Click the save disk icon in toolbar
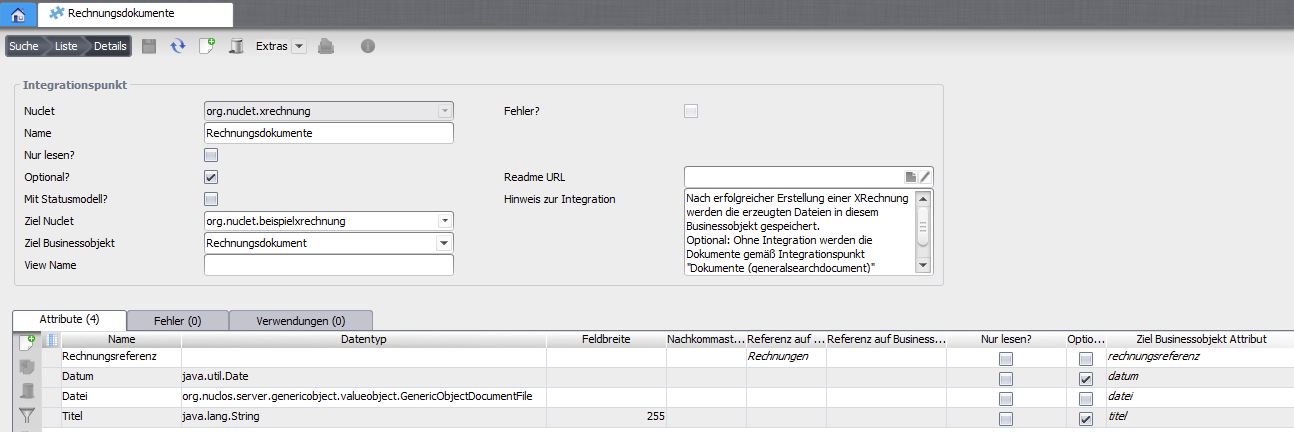The image size is (1294, 432). point(149,46)
